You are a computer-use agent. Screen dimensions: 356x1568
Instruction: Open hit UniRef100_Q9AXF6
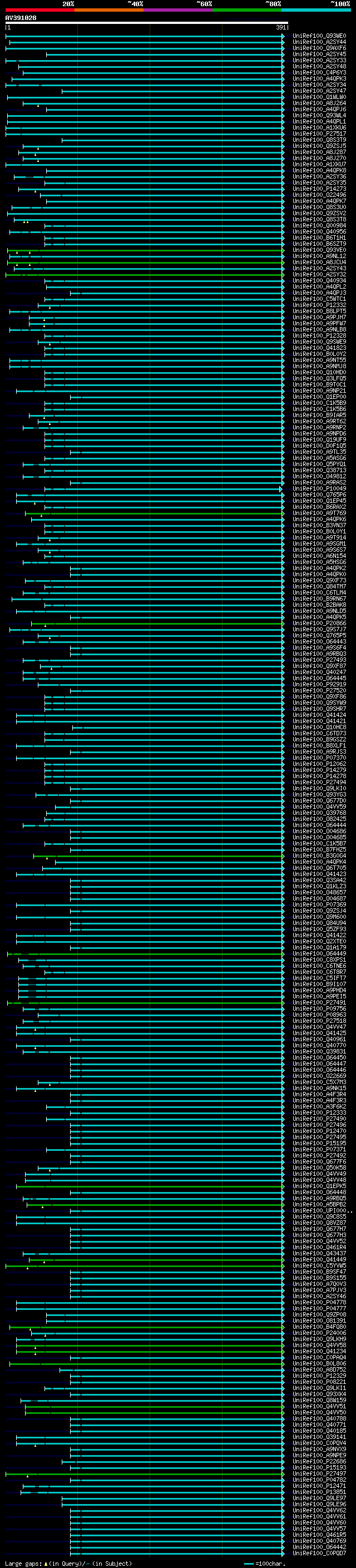(319, 48)
